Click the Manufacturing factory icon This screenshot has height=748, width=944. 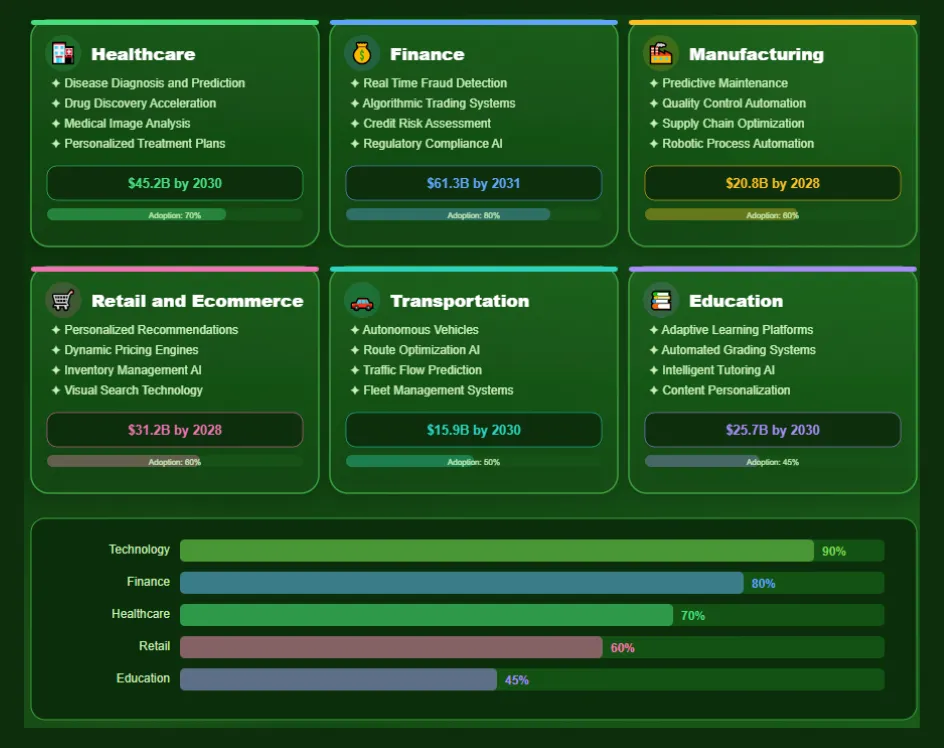[x=659, y=52]
